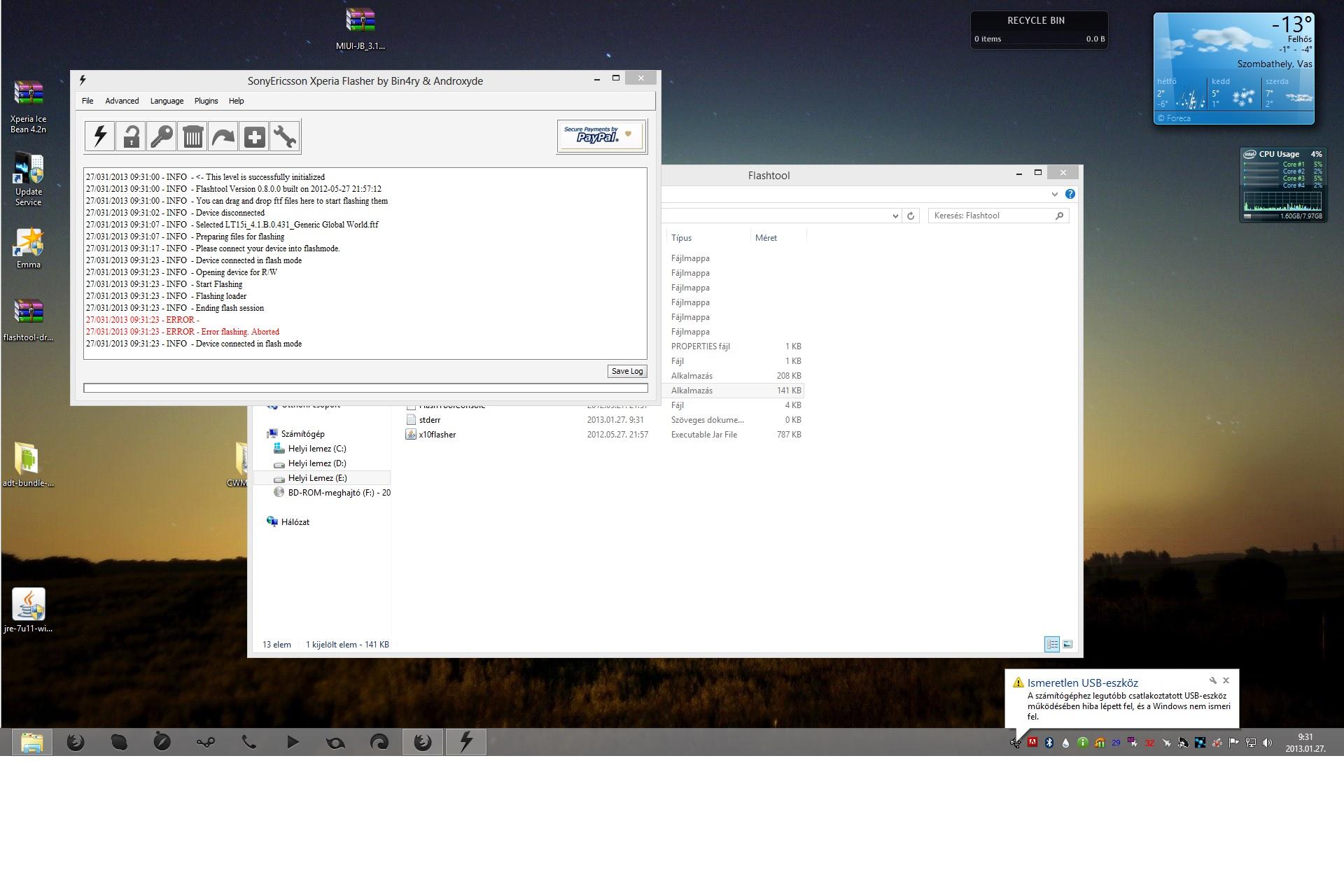Expand the ribbon chevron in Flashtool window
The height and width of the screenshot is (896, 1344).
tap(1054, 194)
